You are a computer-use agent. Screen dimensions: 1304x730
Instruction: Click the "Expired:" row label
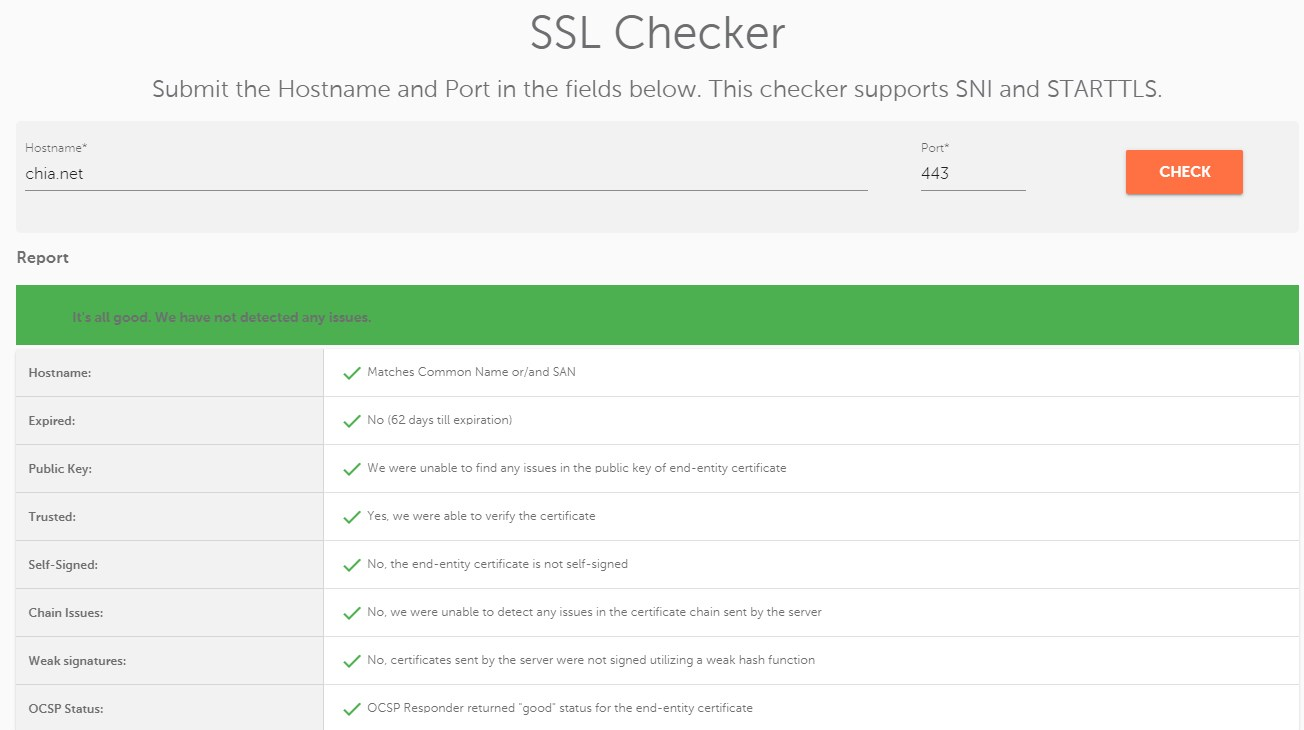(52, 421)
